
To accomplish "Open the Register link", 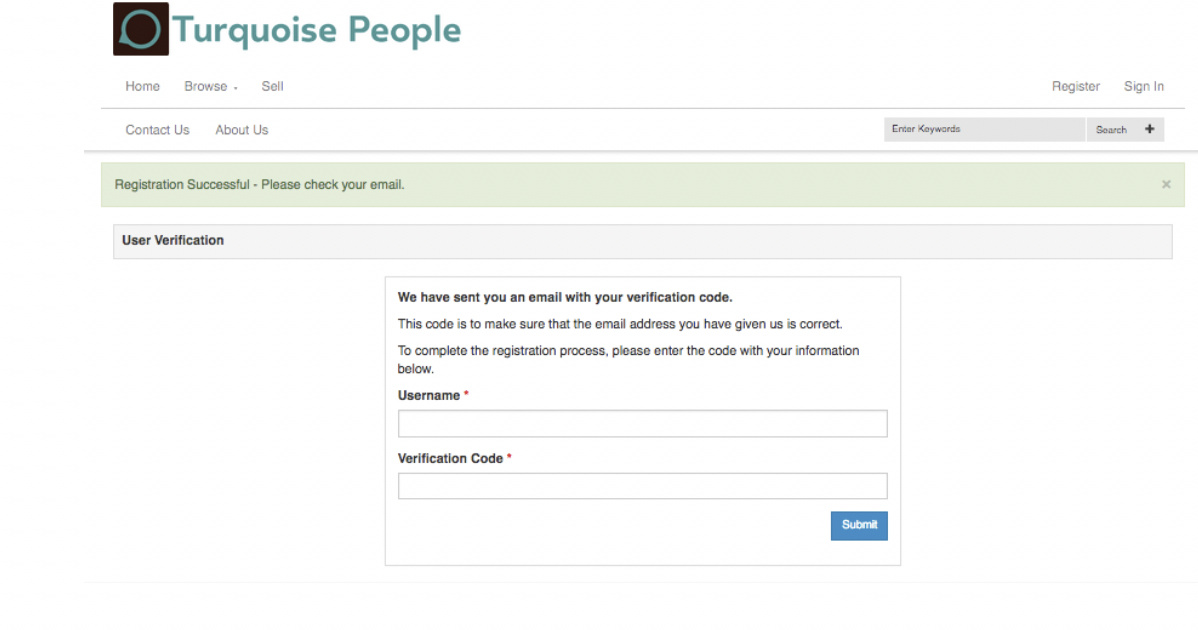I will 1075,86.
